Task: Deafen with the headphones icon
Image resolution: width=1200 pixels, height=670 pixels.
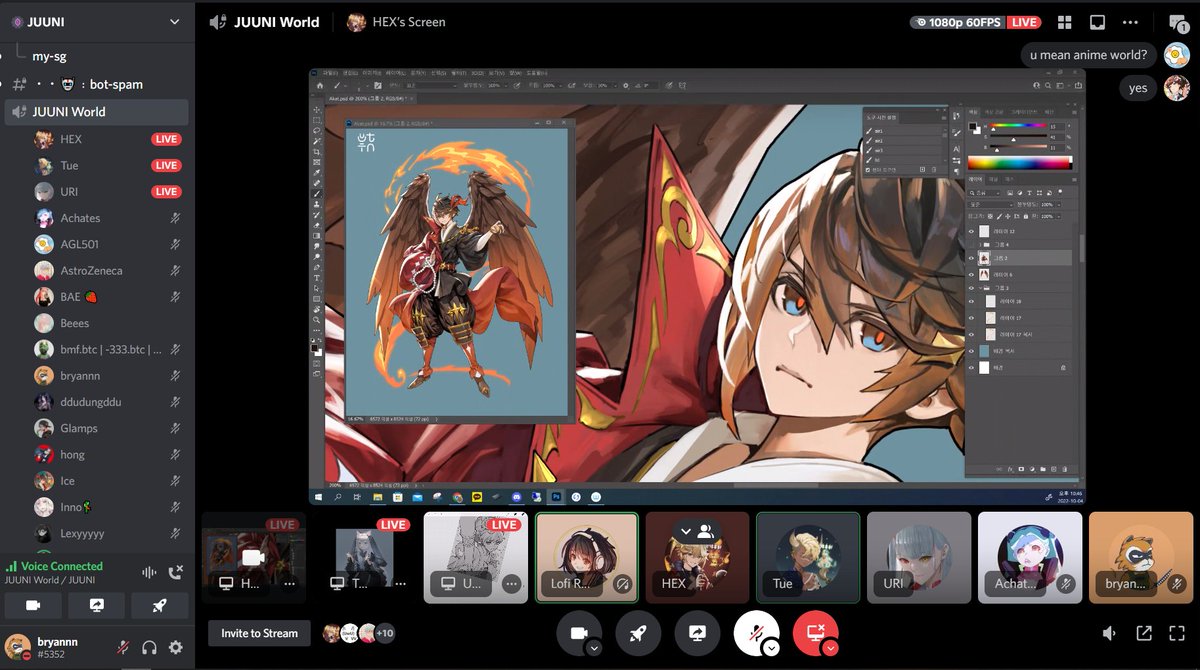Action: (x=150, y=647)
